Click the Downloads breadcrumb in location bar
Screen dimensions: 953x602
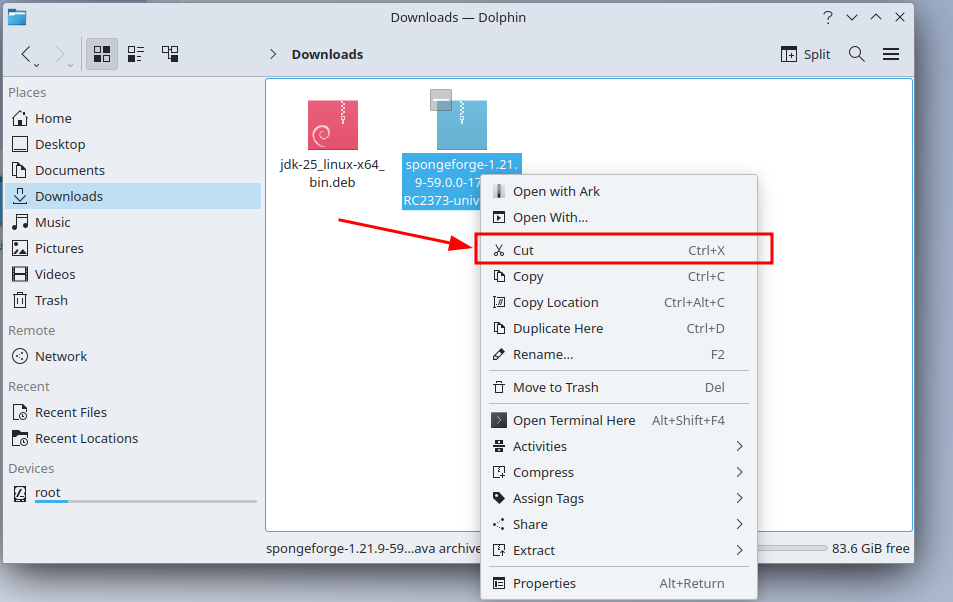tap(327, 54)
